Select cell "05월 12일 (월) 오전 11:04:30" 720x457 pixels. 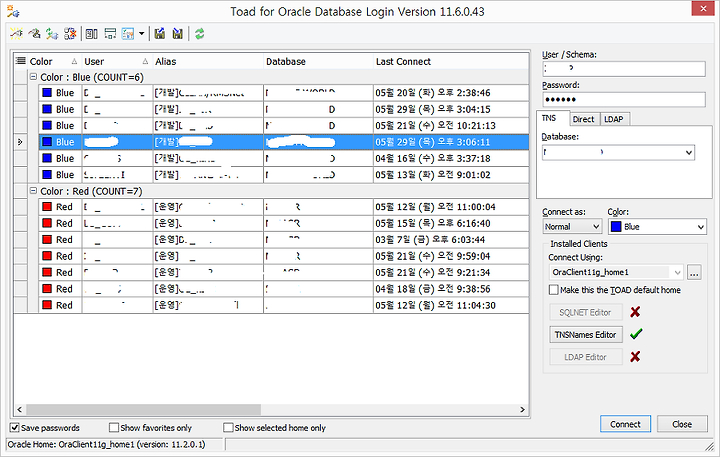click(x=451, y=305)
